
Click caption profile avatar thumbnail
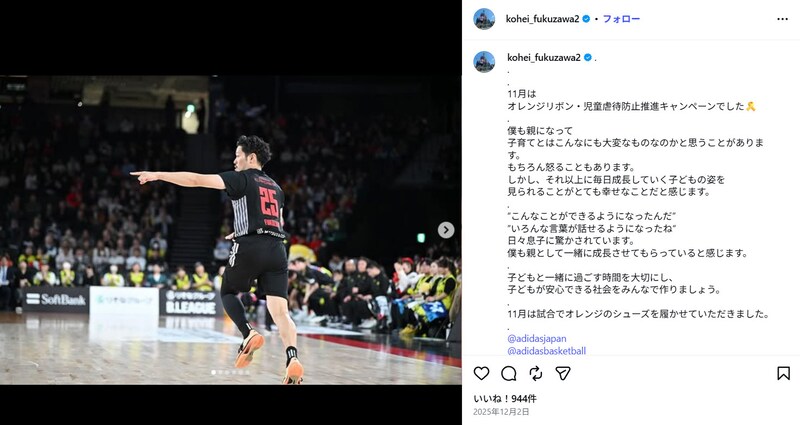[484, 62]
